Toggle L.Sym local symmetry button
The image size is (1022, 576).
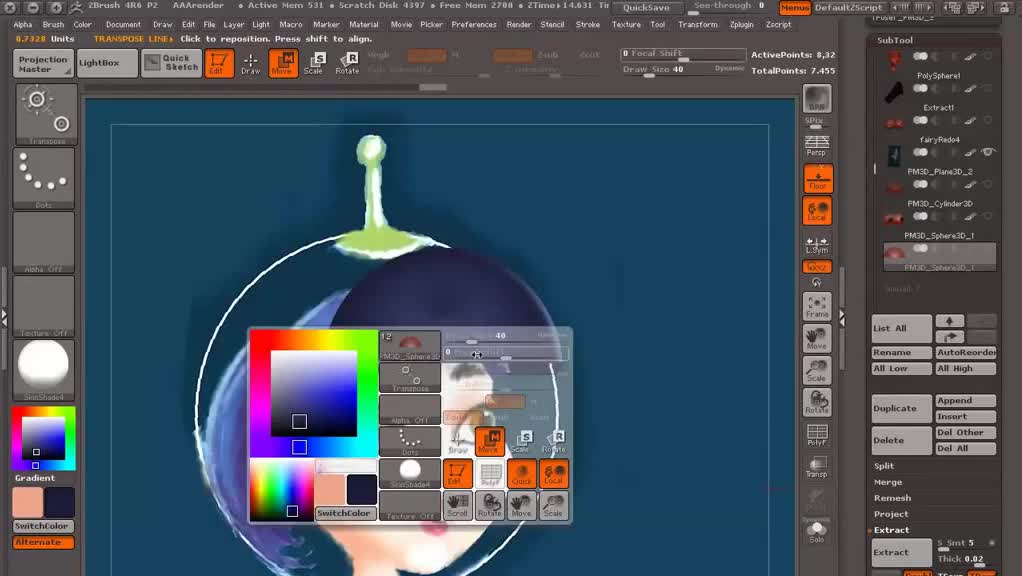point(817,244)
